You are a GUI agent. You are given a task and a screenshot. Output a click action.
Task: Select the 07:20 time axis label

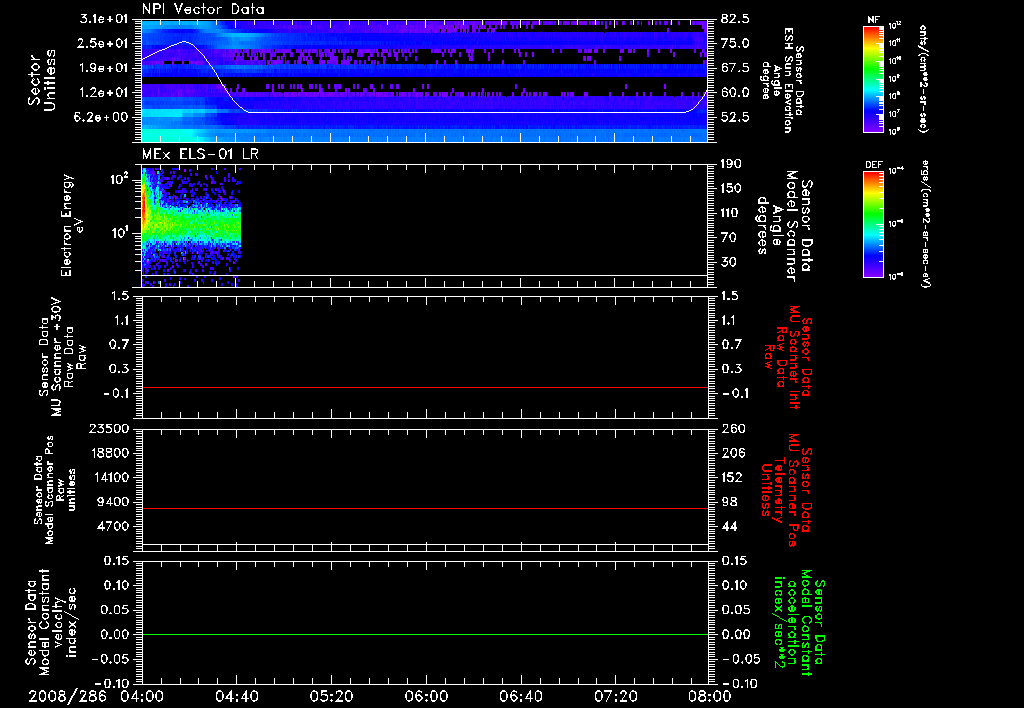coord(615,696)
